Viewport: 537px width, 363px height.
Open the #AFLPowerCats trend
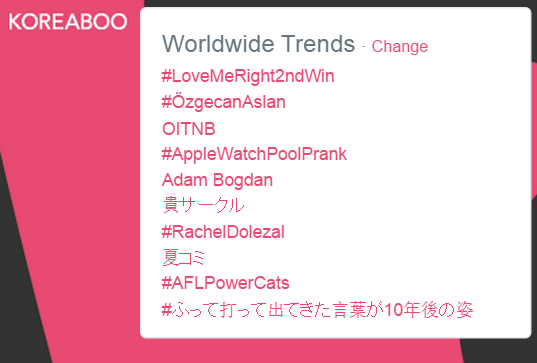tap(225, 283)
